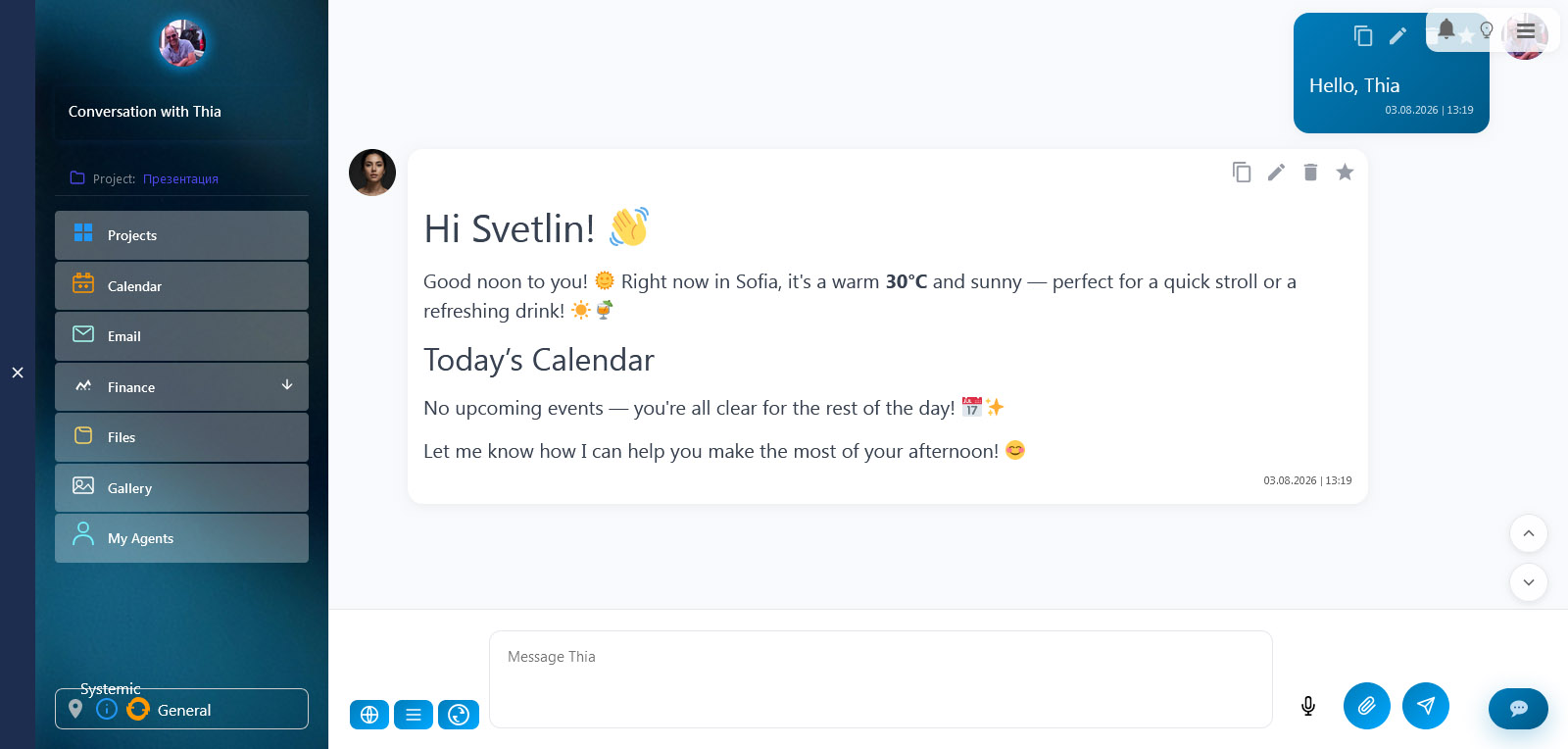Toggle the lightbulb icon in top bar
This screenshot has width=1568, height=749.
pos(1487,30)
